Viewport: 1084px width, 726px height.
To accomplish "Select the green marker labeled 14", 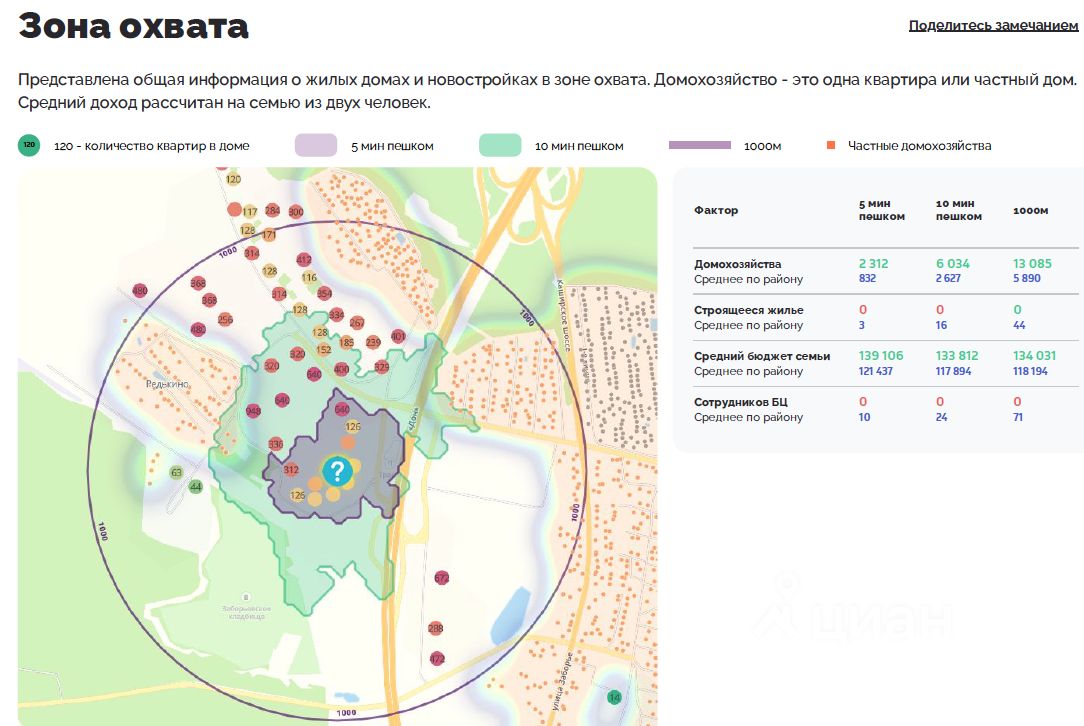I will pos(614,697).
